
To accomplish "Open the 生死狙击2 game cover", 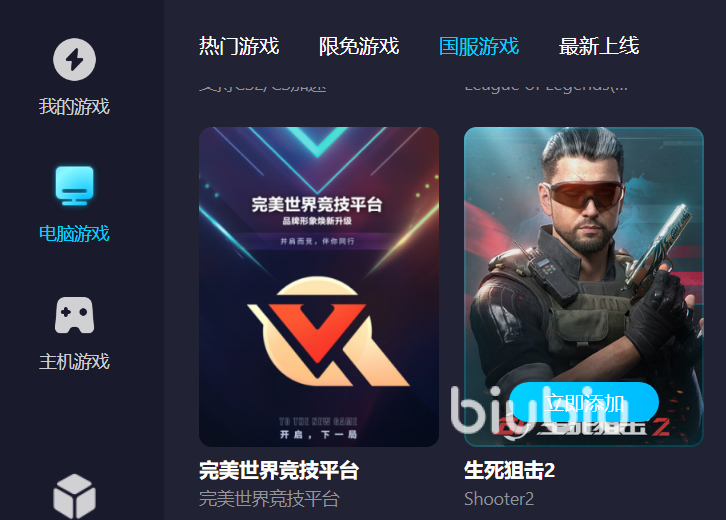I will pos(584,287).
